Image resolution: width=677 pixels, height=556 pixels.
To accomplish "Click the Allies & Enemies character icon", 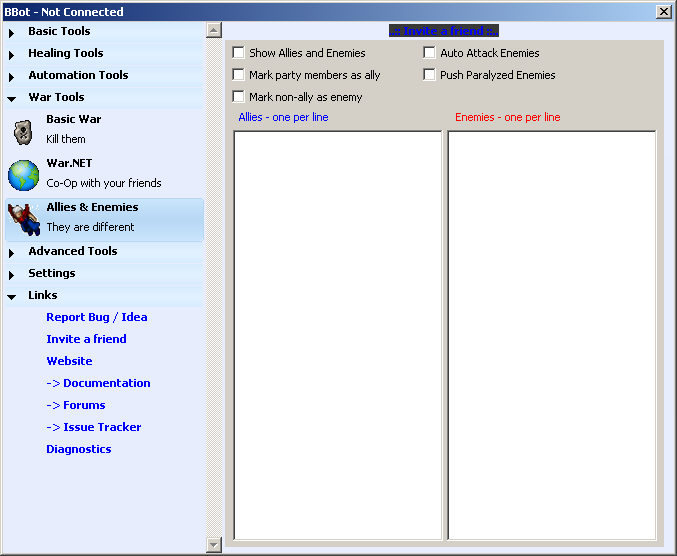I will 24,219.
